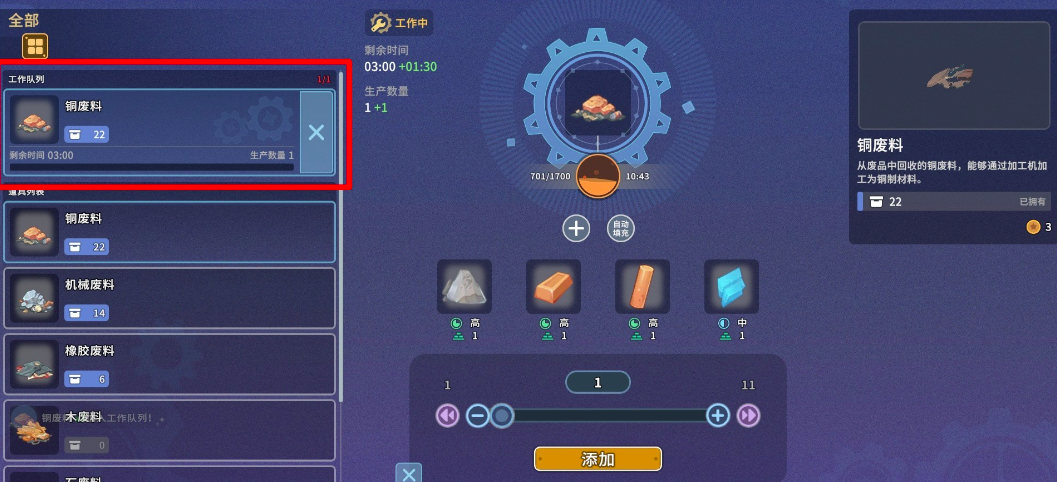Remove 铜废料 from the work queue with X
This screenshot has height=482, width=1057.
click(316, 133)
